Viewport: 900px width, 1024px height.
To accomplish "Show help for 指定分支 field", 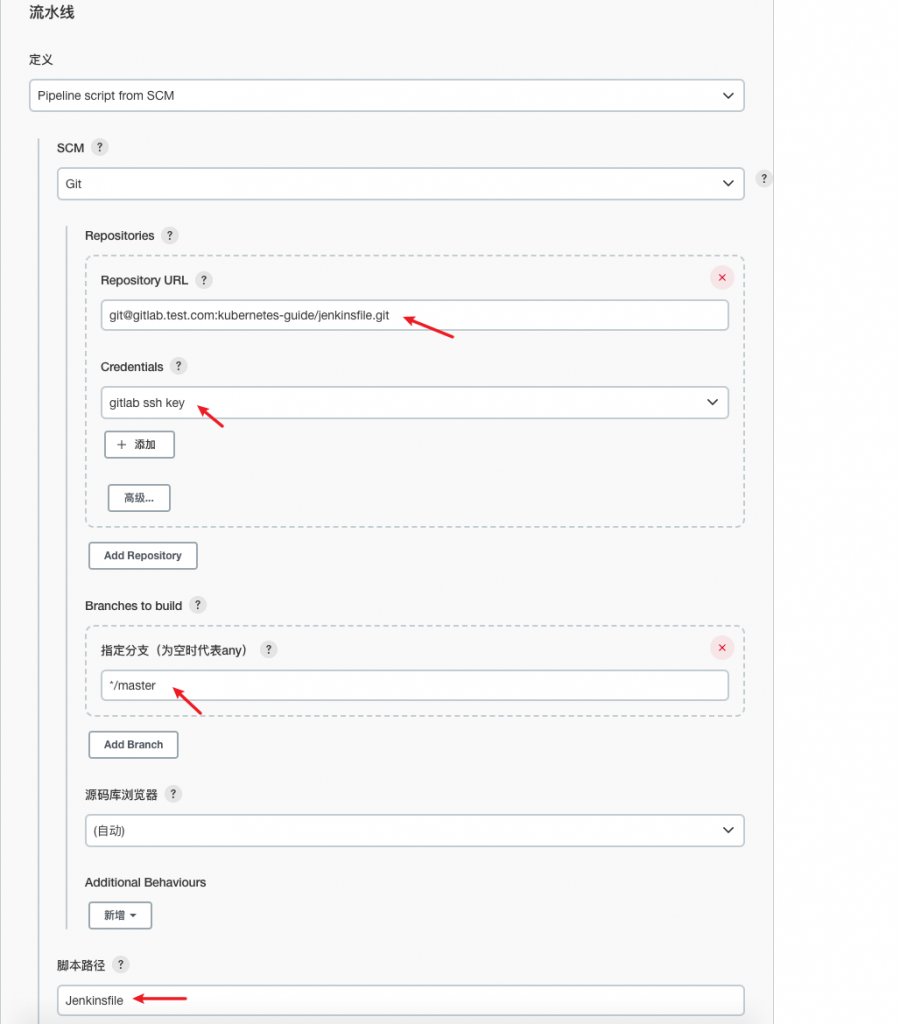I will pyautogui.click(x=268, y=649).
